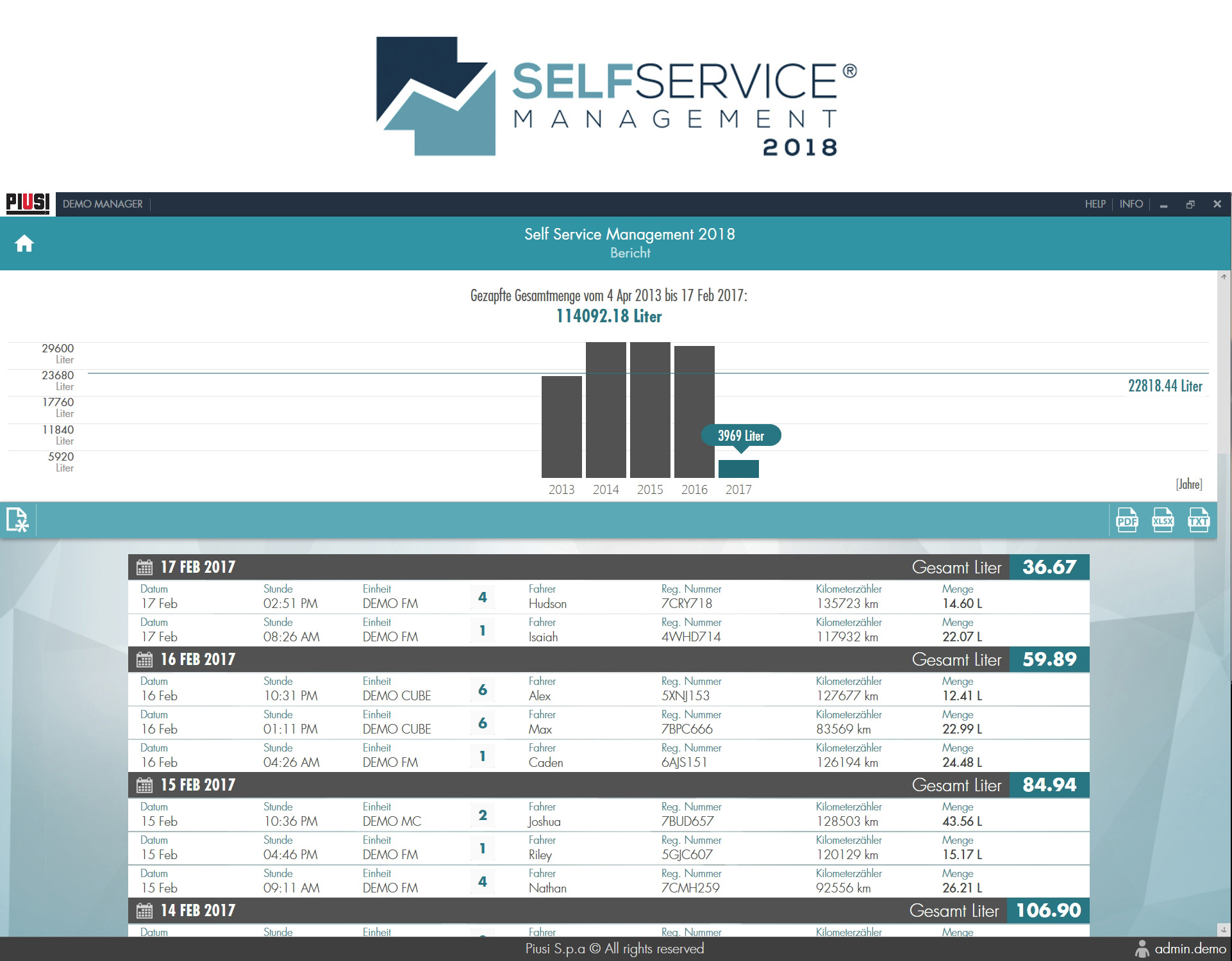Viewport: 1232px width, 961px height.
Task: Click time 10:31 PM entry
Action: coord(290,696)
